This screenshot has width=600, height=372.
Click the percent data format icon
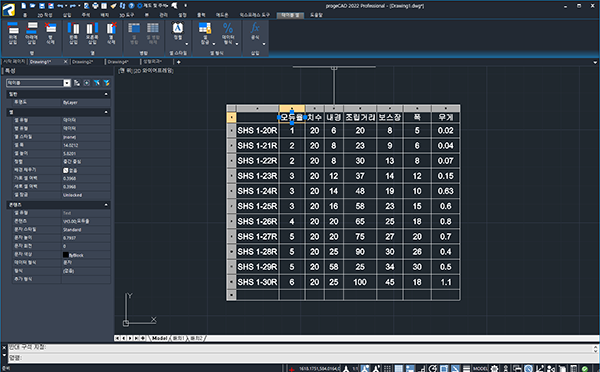tap(228, 28)
